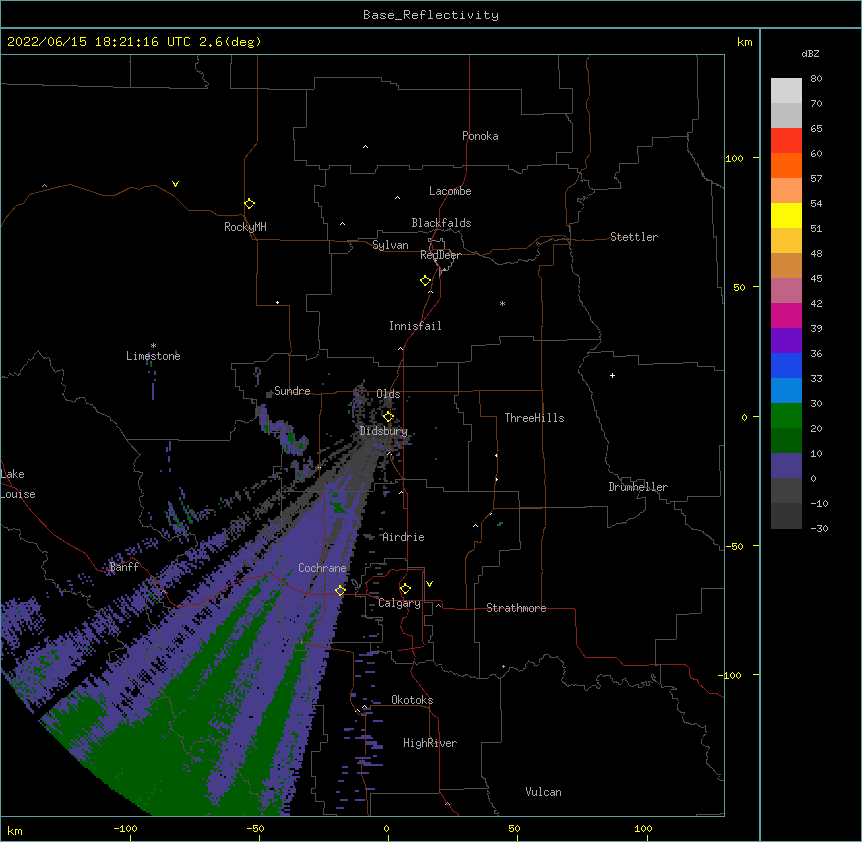Viewport: 862px width, 842px height.
Task: Click the yellow marker beside Olds
Action: click(388, 416)
